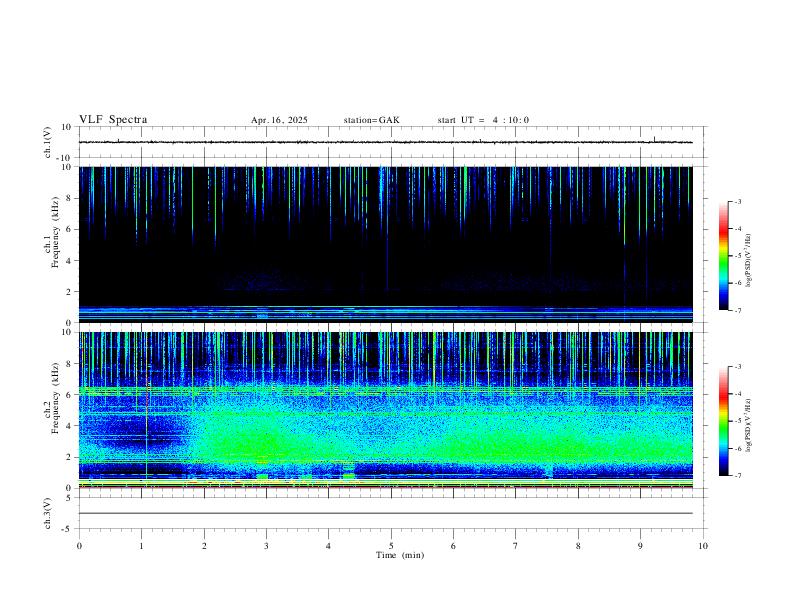Viewport: 792px width, 612px height.
Task: Click the "8" kHz tick of ch.1 spectrogram
Action: (x=70, y=198)
